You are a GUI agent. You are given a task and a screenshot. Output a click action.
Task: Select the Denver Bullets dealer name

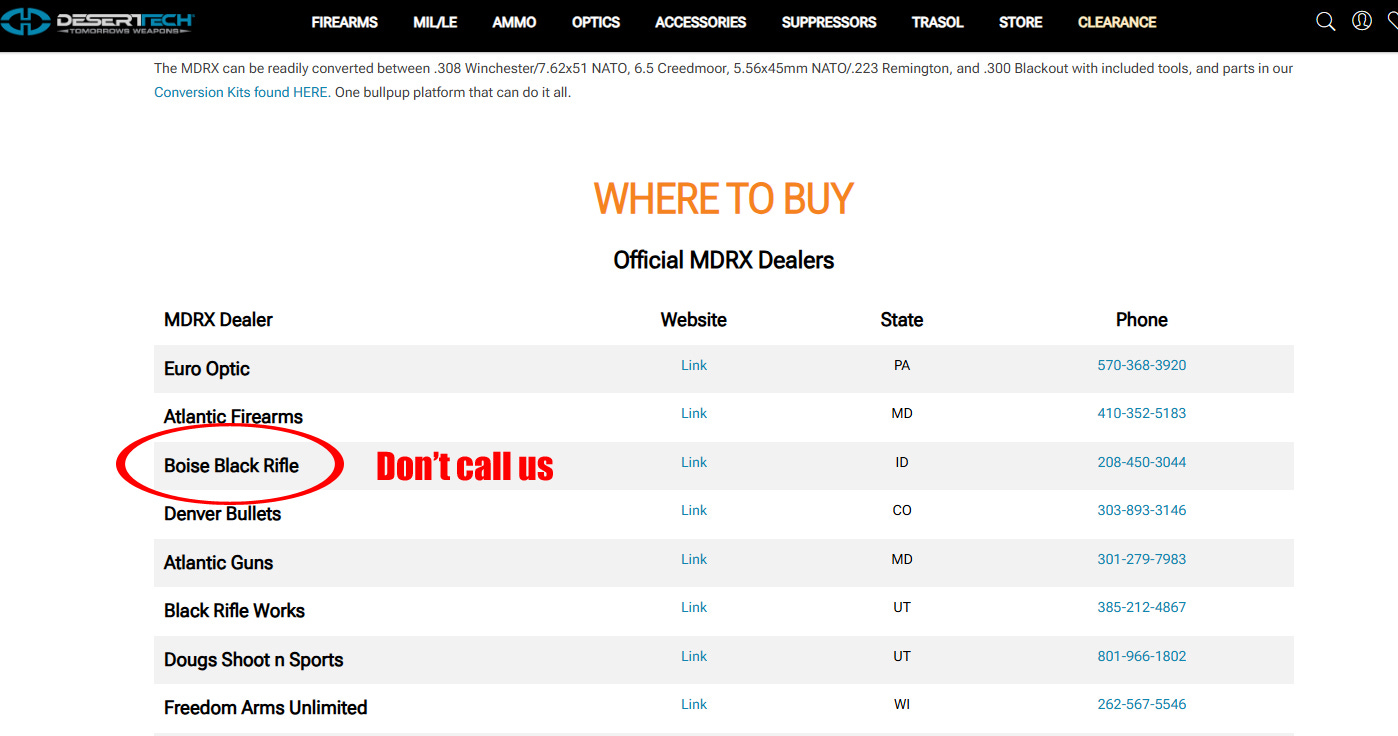point(222,514)
